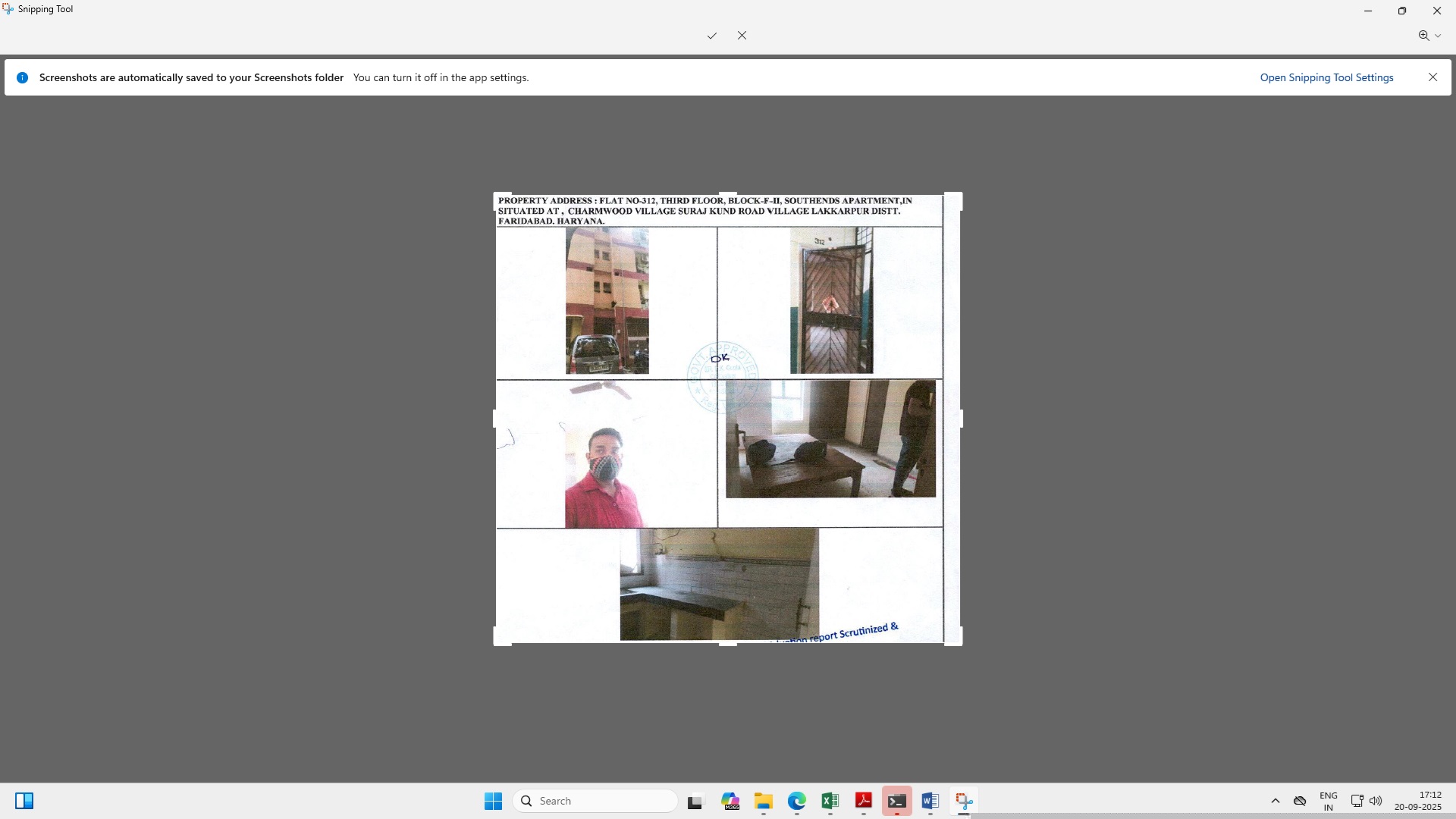Dismiss the screenshots saved notification banner
1456x819 pixels.
pos(1432,77)
